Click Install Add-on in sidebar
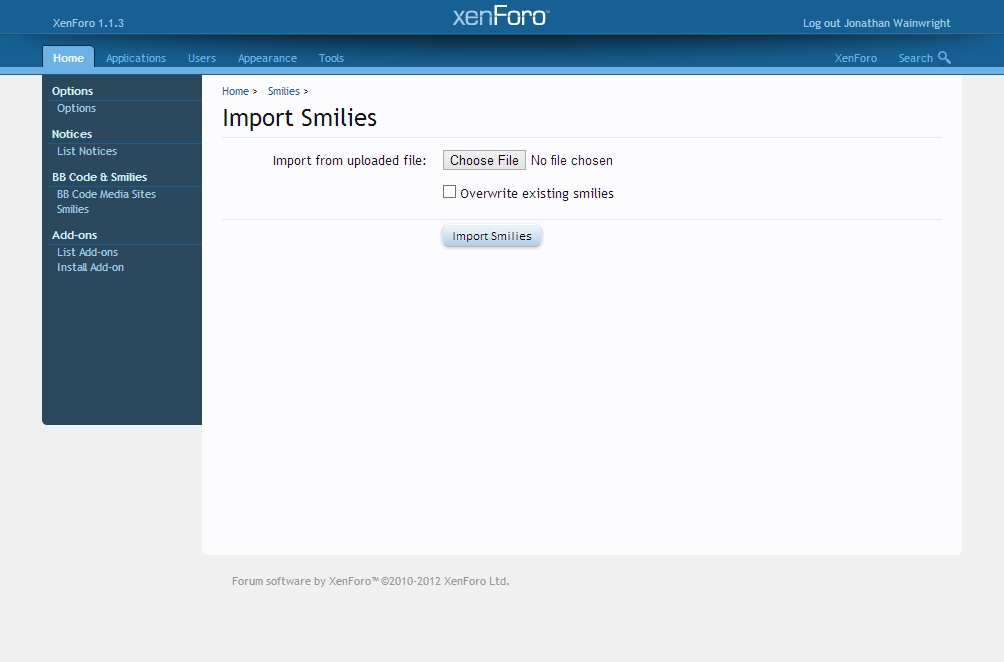1004x662 pixels. point(90,267)
